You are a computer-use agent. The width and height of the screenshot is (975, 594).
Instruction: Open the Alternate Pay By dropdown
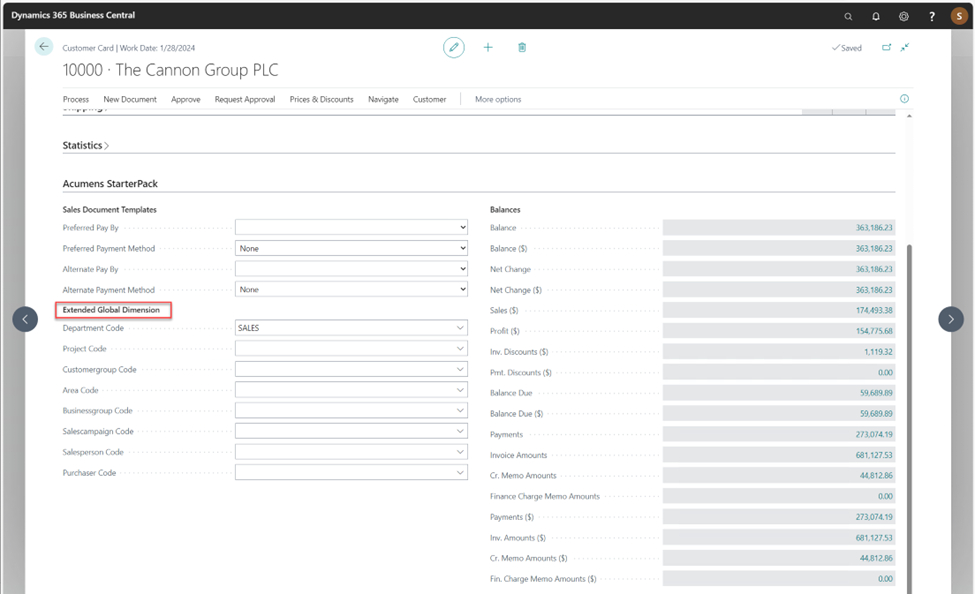click(x=351, y=269)
